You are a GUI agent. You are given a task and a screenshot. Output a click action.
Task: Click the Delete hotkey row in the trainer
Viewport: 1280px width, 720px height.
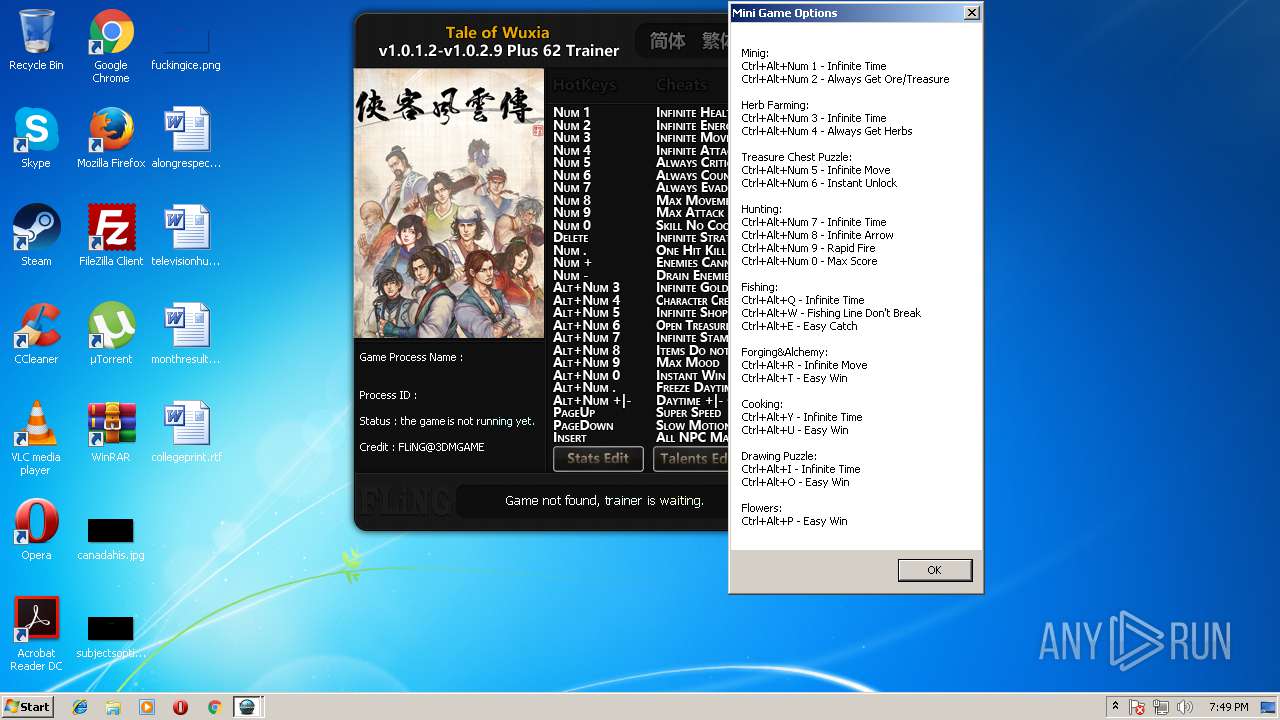tap(640, 238)
